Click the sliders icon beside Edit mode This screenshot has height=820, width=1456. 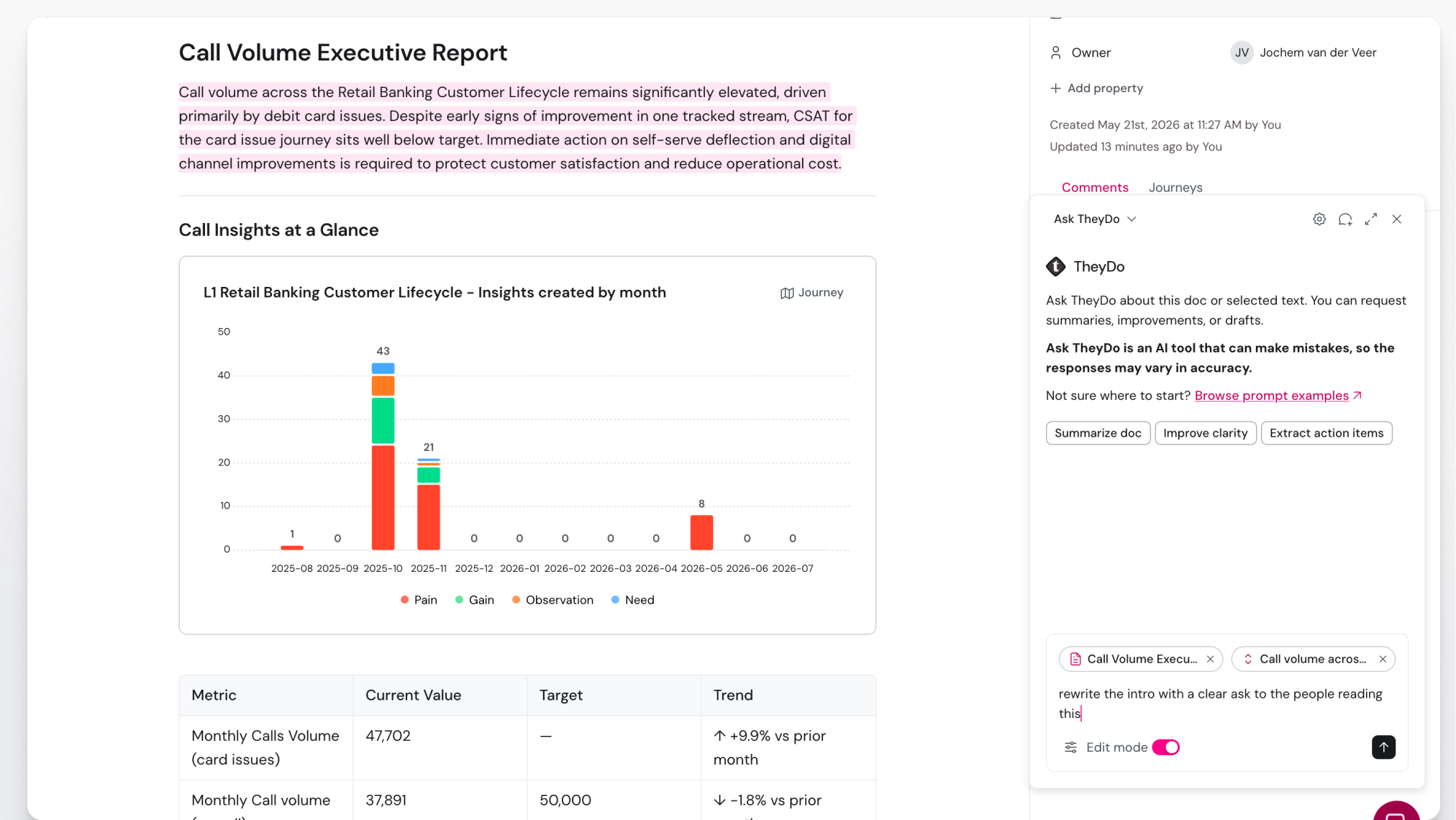1070,747
